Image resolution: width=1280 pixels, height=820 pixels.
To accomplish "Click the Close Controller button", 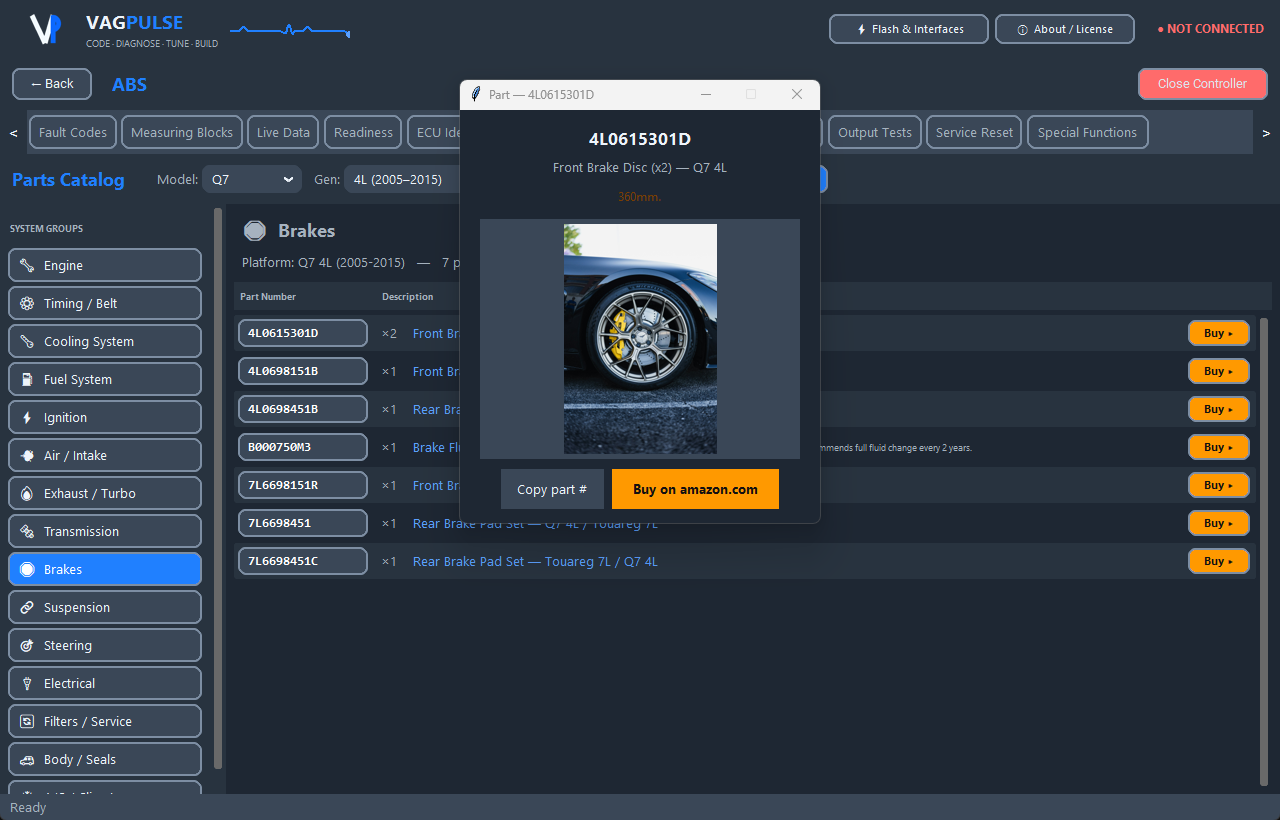I will pyautogui.click(x=1202, y=84).
